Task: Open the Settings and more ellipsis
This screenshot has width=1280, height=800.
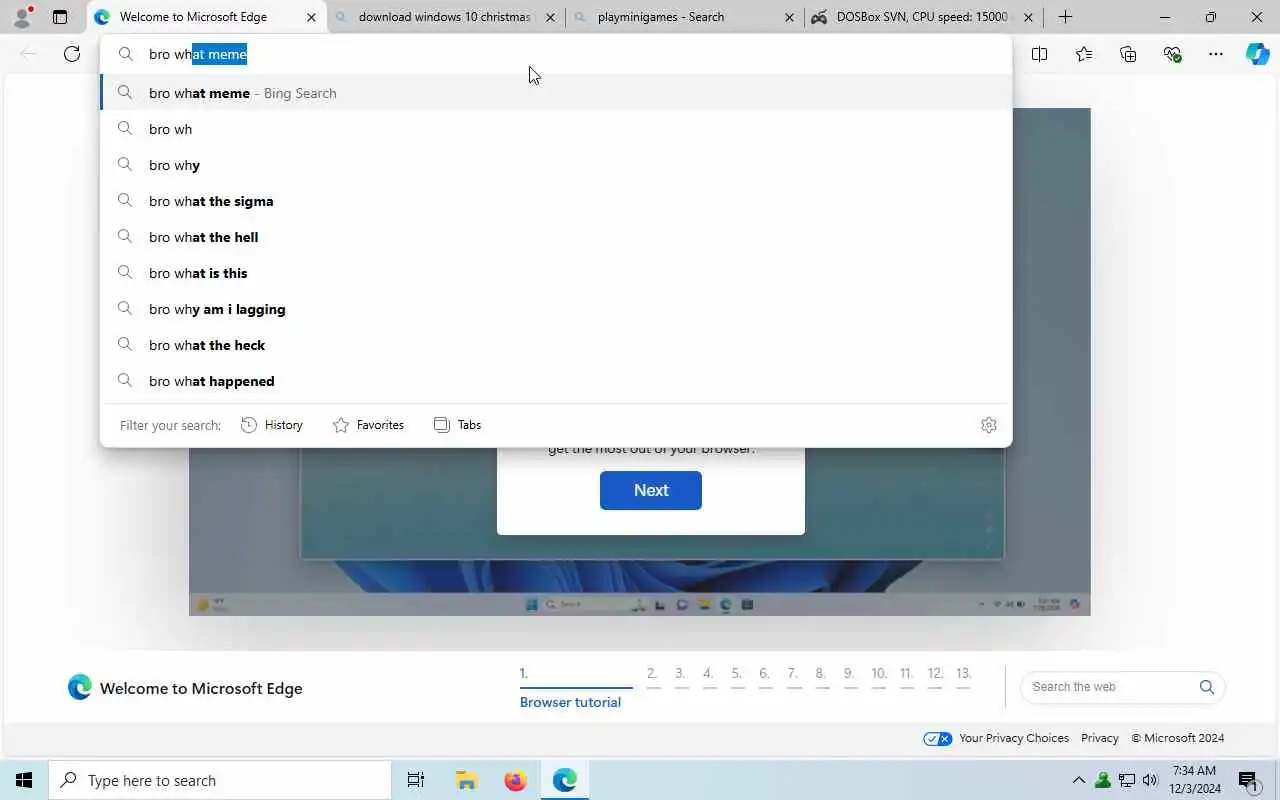Action: (x=1216, y=54)
